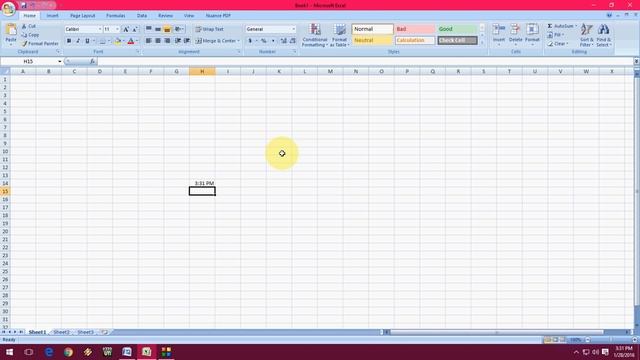Apply Comma Style

tap(273, 41)
